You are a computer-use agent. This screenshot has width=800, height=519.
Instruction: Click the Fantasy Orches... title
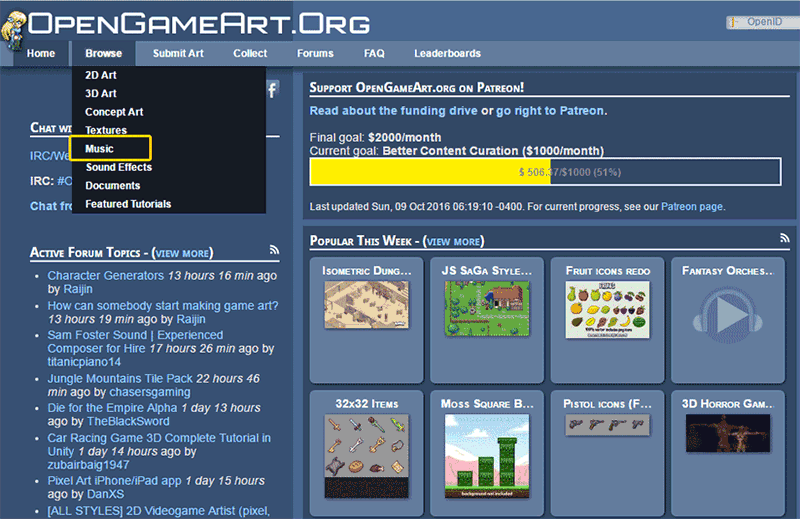coord(728,271)
